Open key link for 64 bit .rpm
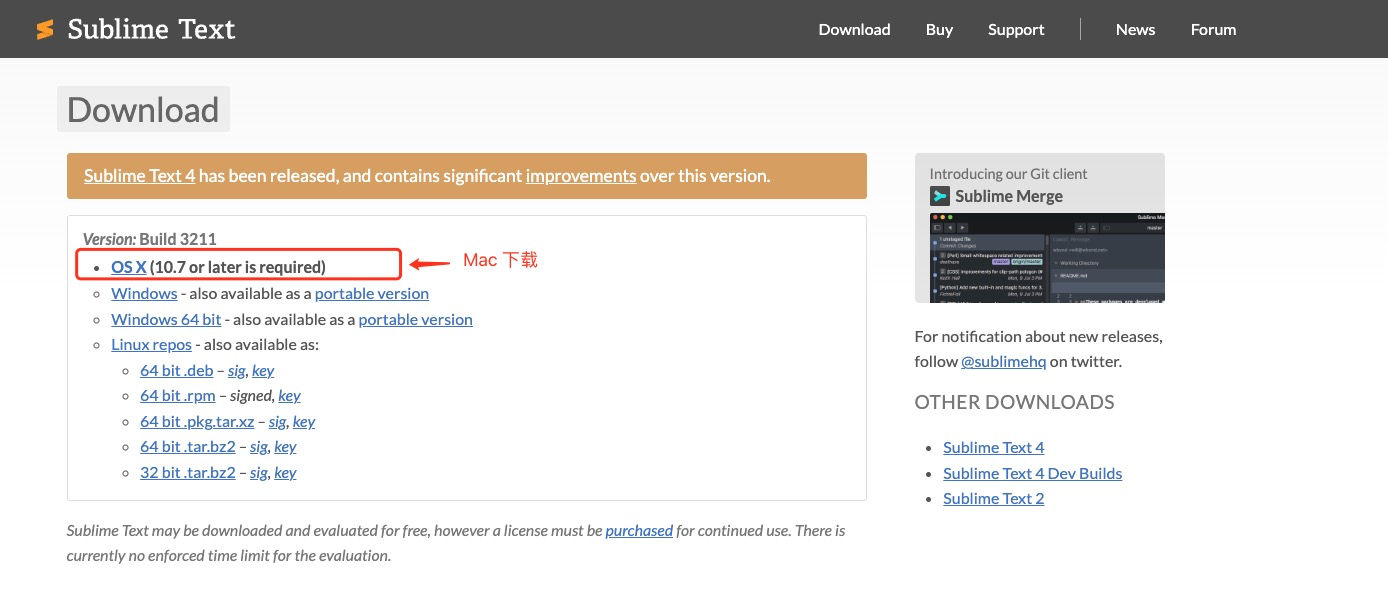This screenshot has width=1388, height=594. [289, 396]
